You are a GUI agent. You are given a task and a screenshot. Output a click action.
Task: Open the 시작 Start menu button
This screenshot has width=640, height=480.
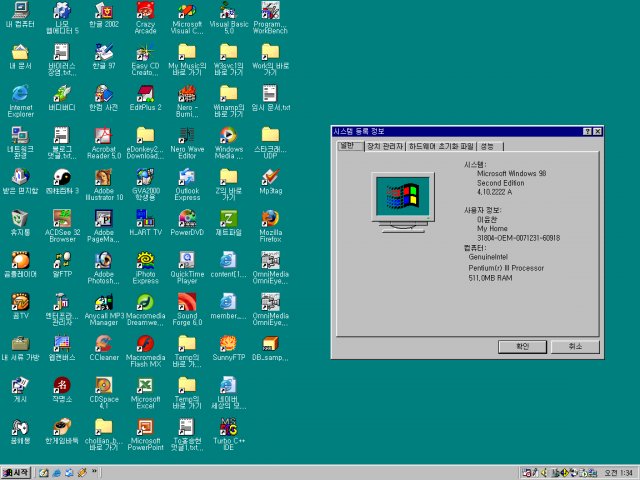click(16, 473)
